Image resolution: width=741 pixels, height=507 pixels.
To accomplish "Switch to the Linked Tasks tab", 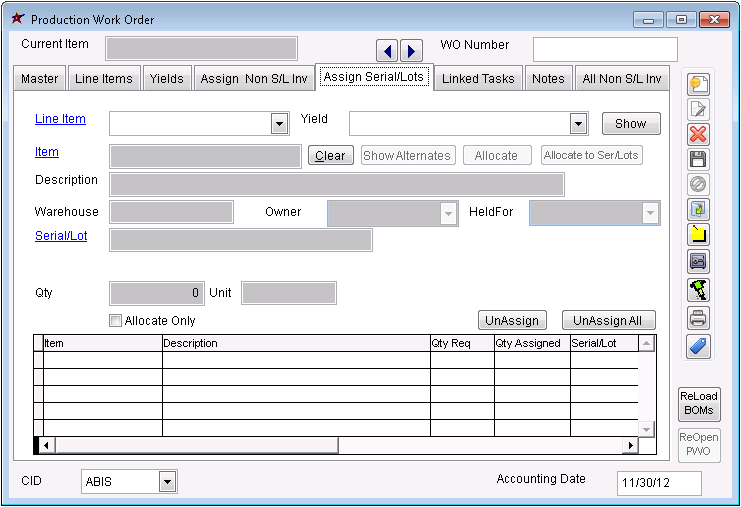I will pyautogui.click(x=478, y=79).
